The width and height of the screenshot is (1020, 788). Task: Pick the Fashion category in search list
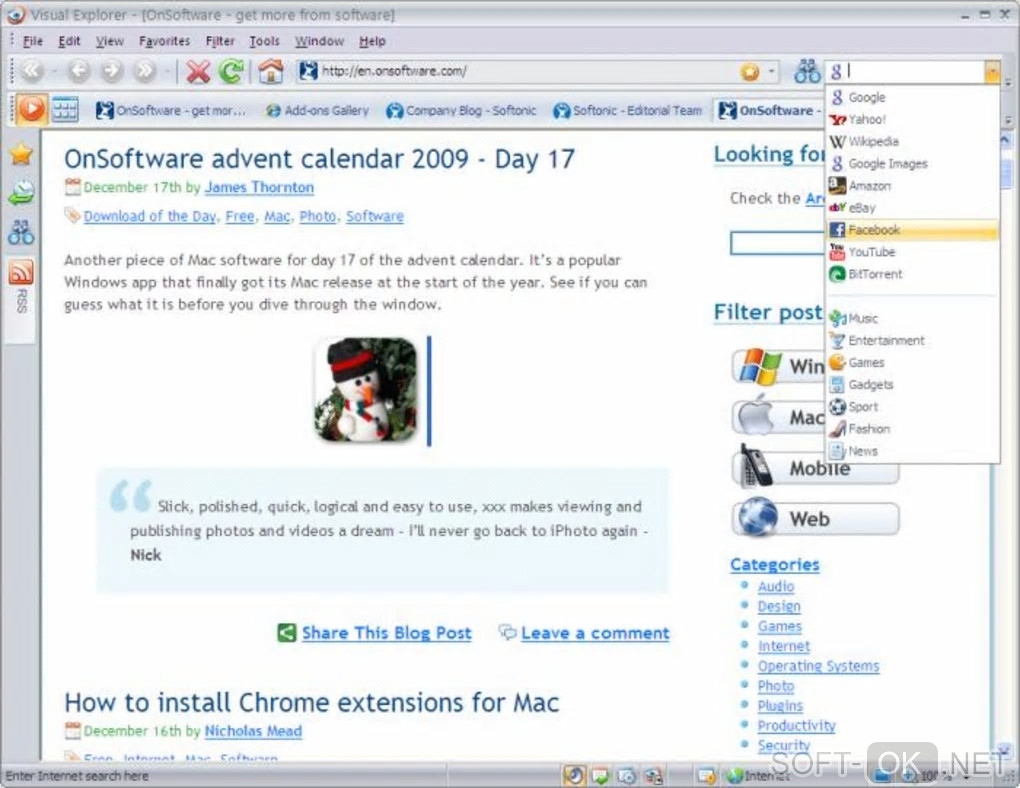(x=912, y=429)
